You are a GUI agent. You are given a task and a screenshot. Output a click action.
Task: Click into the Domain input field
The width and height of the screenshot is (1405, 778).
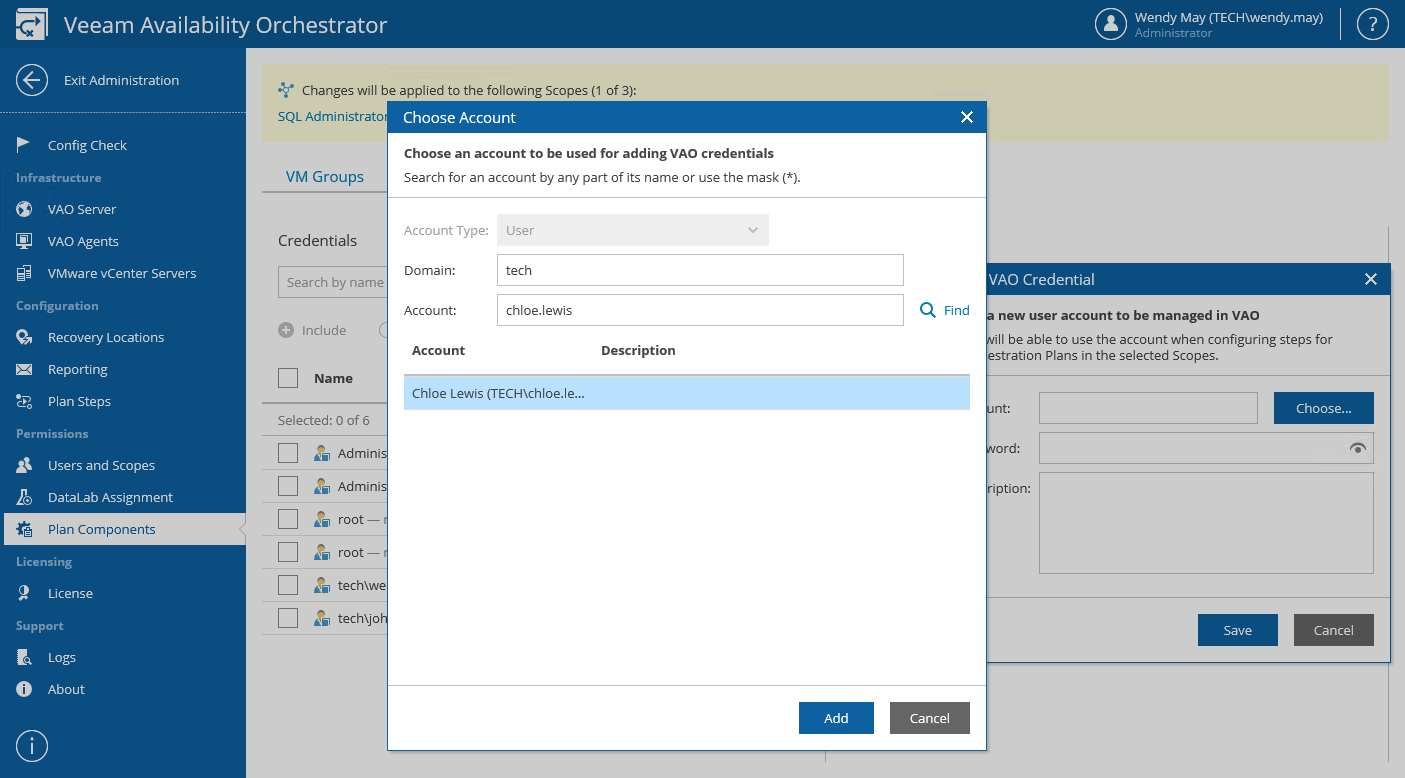click(700, 270)
